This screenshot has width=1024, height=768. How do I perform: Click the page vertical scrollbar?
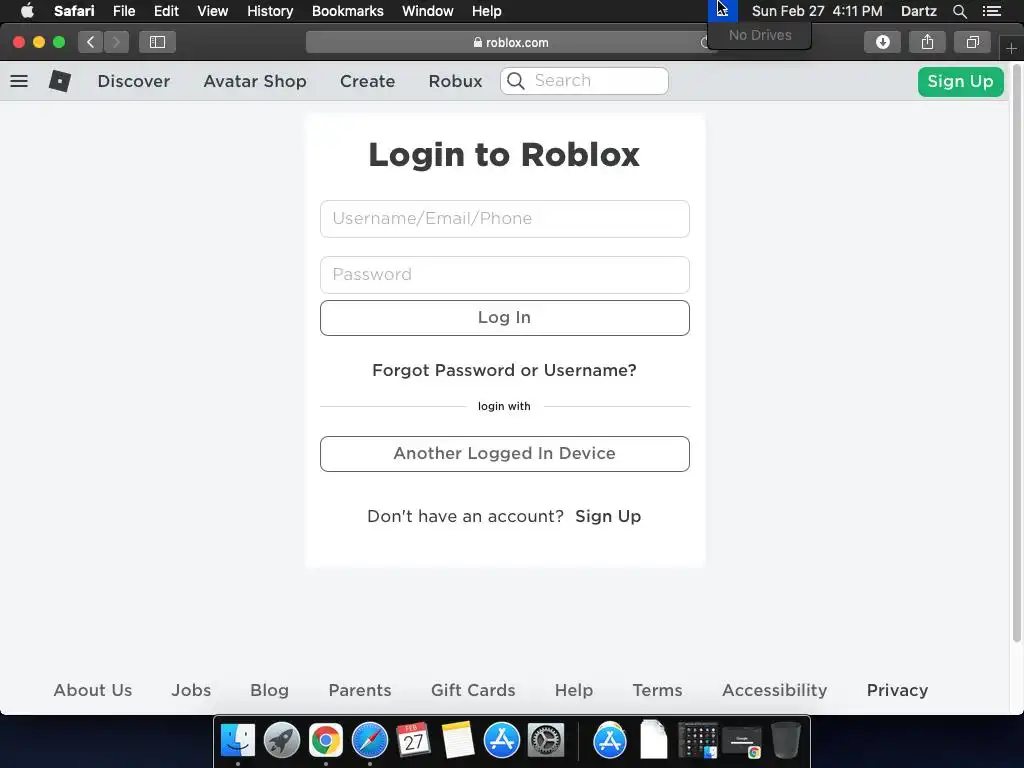point(1017,353)
